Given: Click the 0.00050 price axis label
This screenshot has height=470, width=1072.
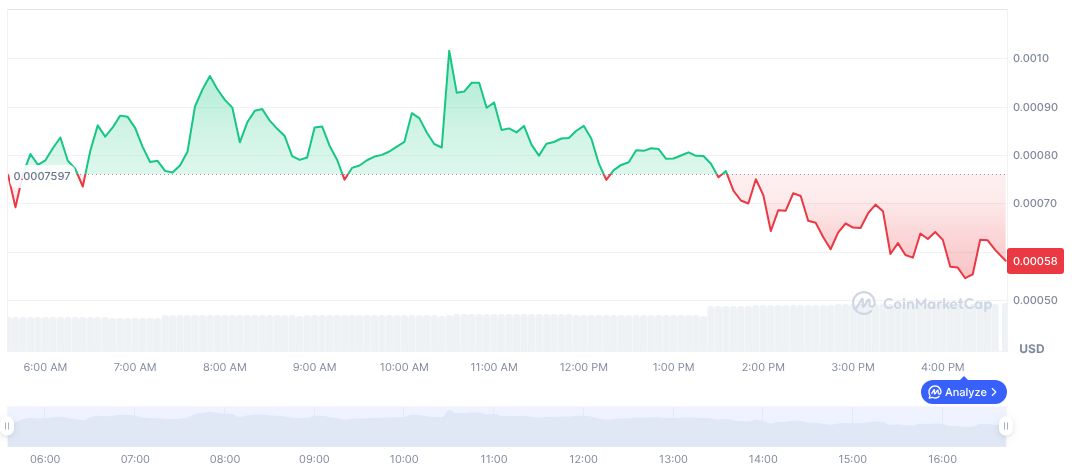Looking at the screenshot, I should coord(1032,300).
